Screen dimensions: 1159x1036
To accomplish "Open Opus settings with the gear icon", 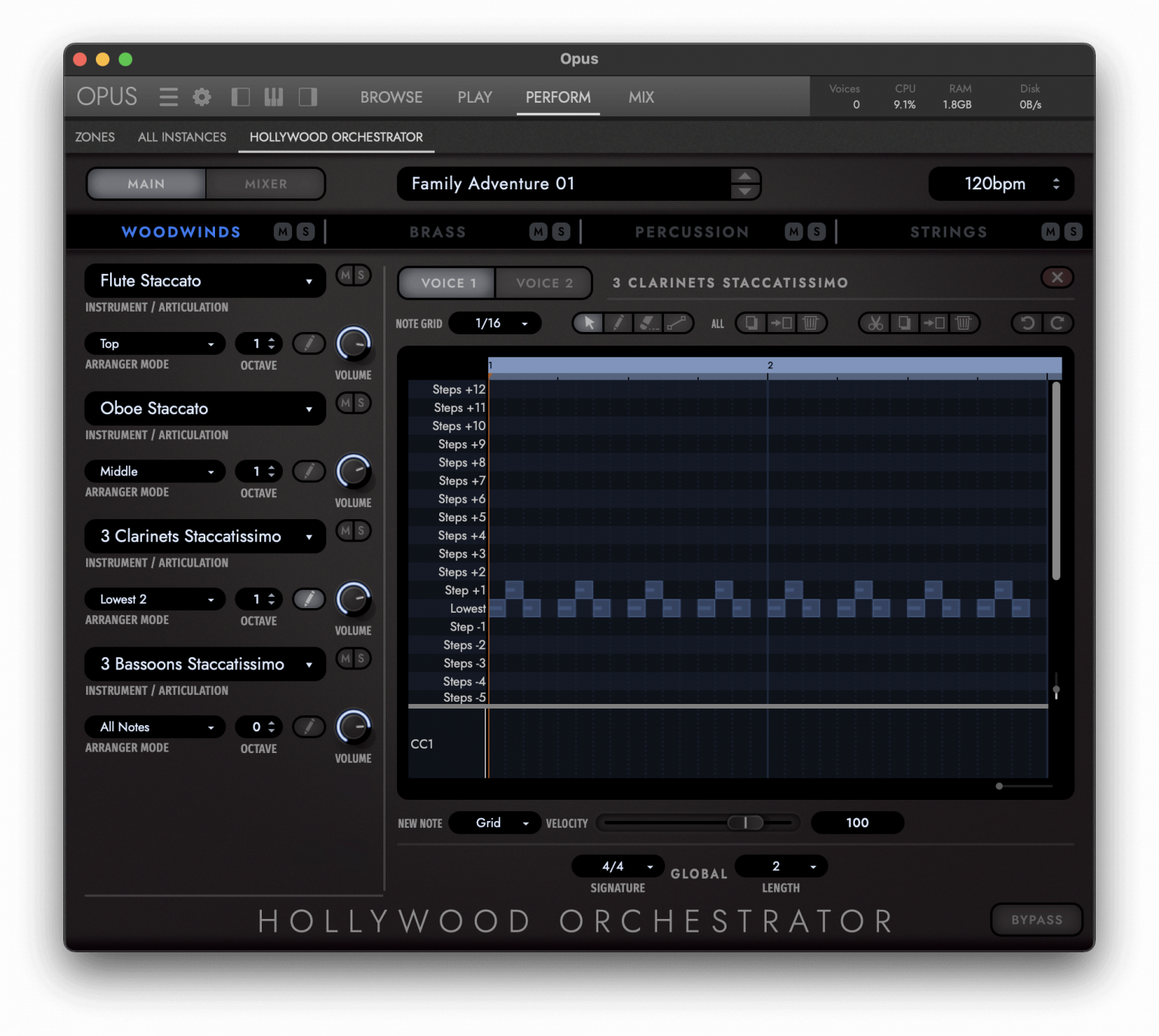I will (x=201, y=97).
